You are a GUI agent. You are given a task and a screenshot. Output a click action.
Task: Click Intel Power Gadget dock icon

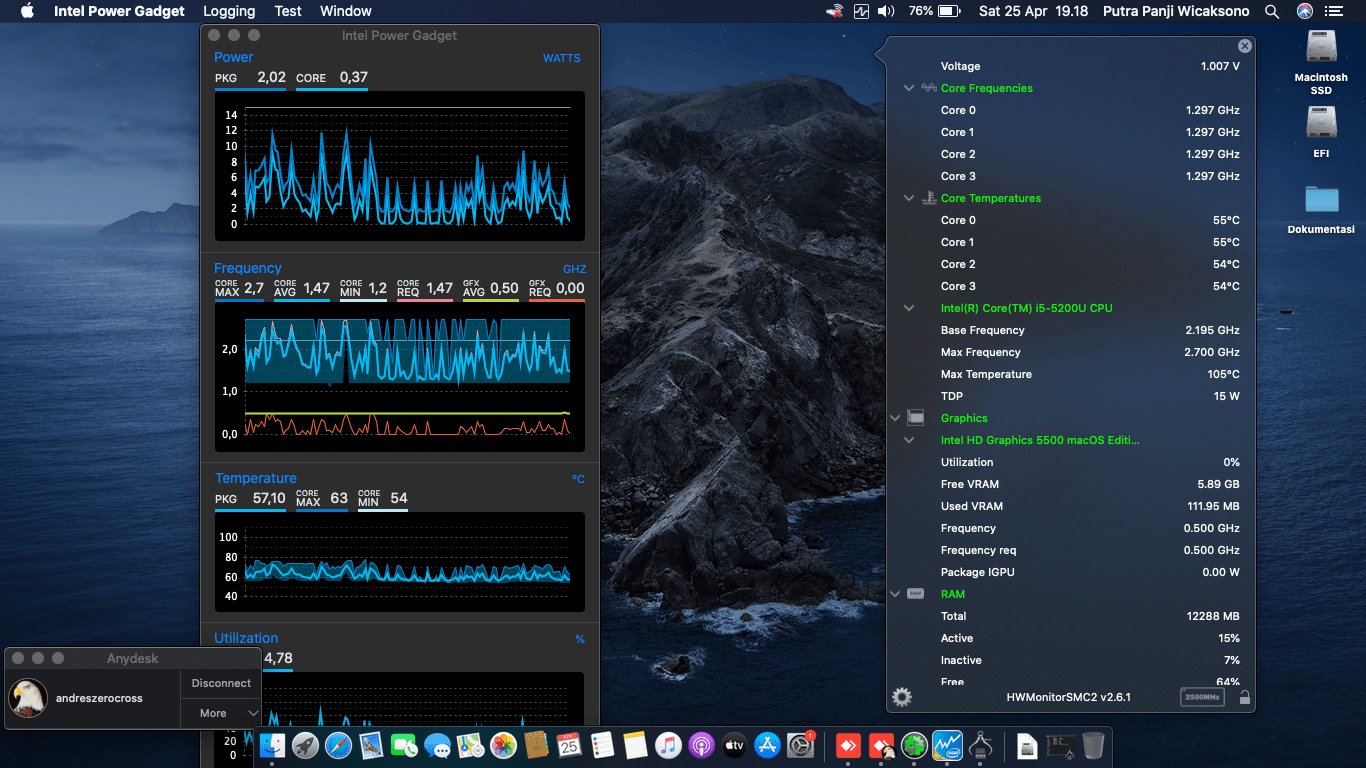tap(947, 745)
